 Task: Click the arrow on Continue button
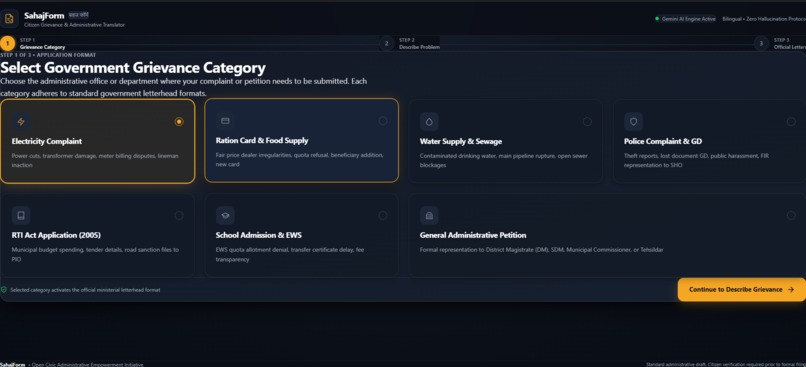[791, 290]
